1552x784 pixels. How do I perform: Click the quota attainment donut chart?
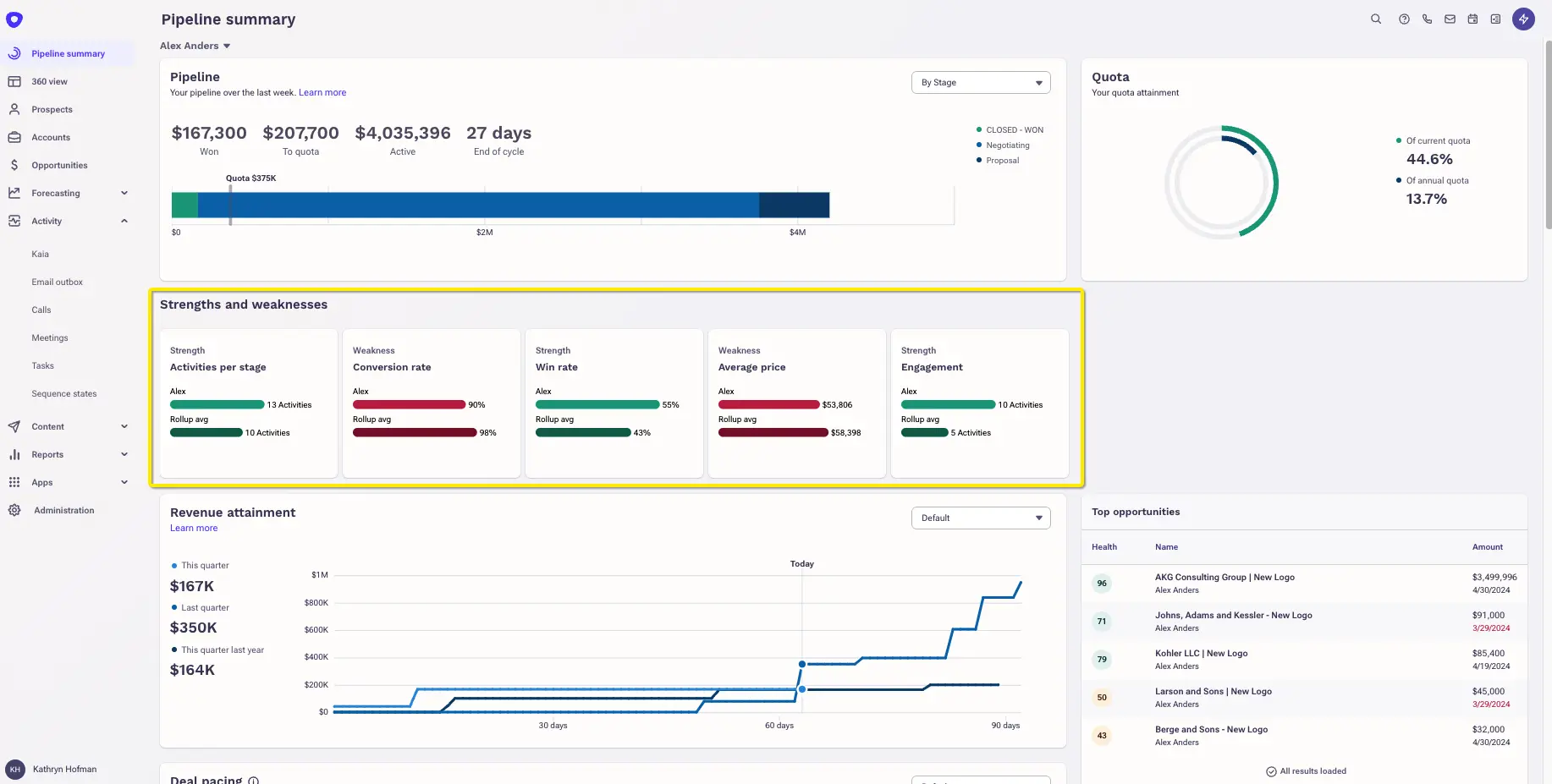pyautogui.click(x=1221, y=182)
